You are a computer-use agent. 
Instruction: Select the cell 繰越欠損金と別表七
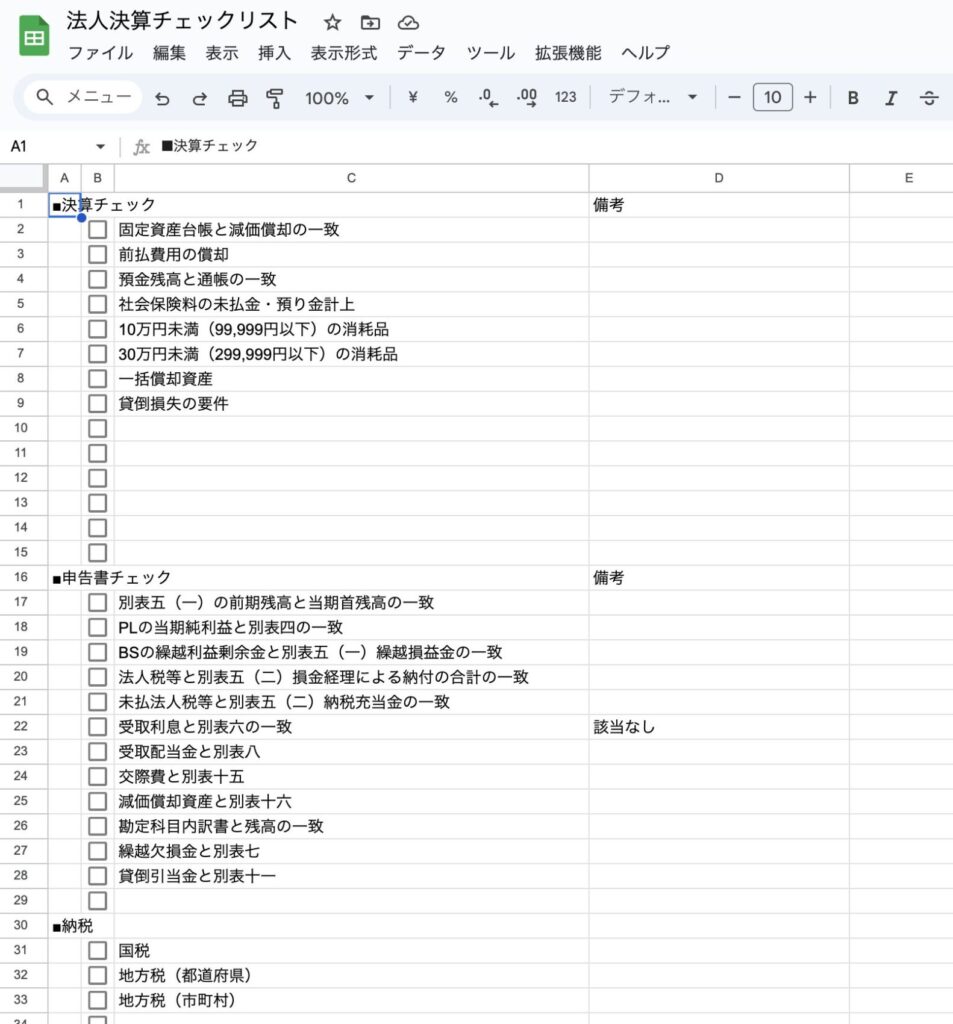coord(351,851)
